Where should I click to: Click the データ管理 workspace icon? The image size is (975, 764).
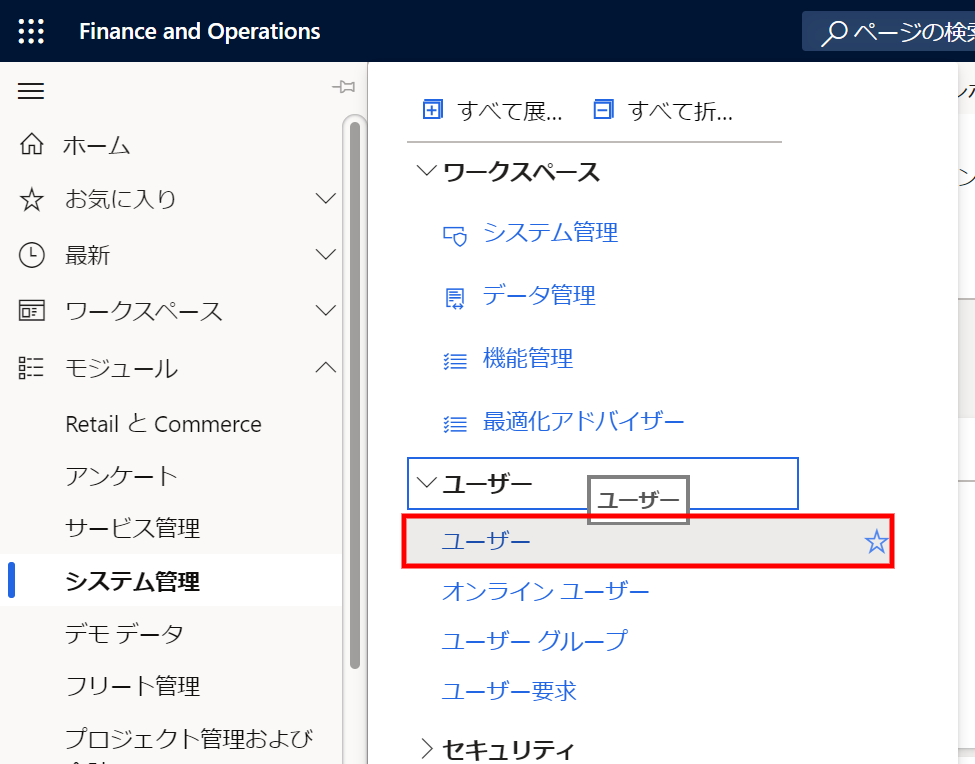point(455,298)
